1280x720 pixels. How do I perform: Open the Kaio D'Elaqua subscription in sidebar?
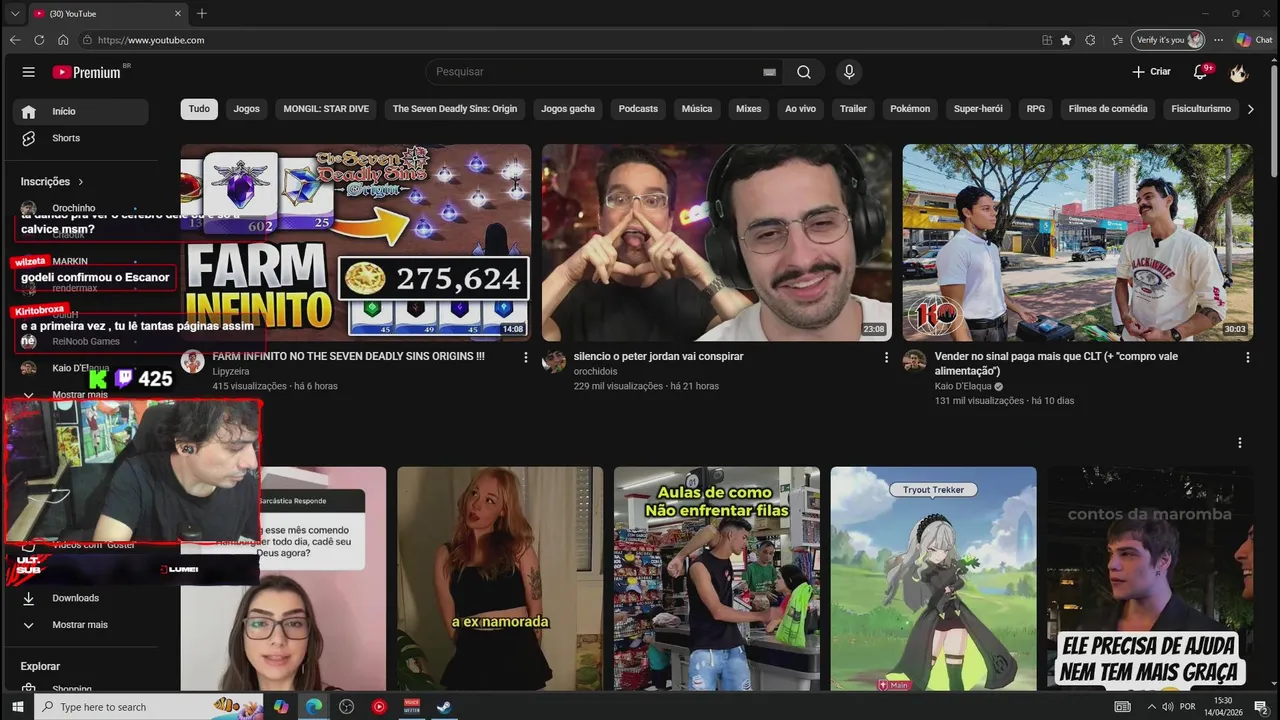80,368
